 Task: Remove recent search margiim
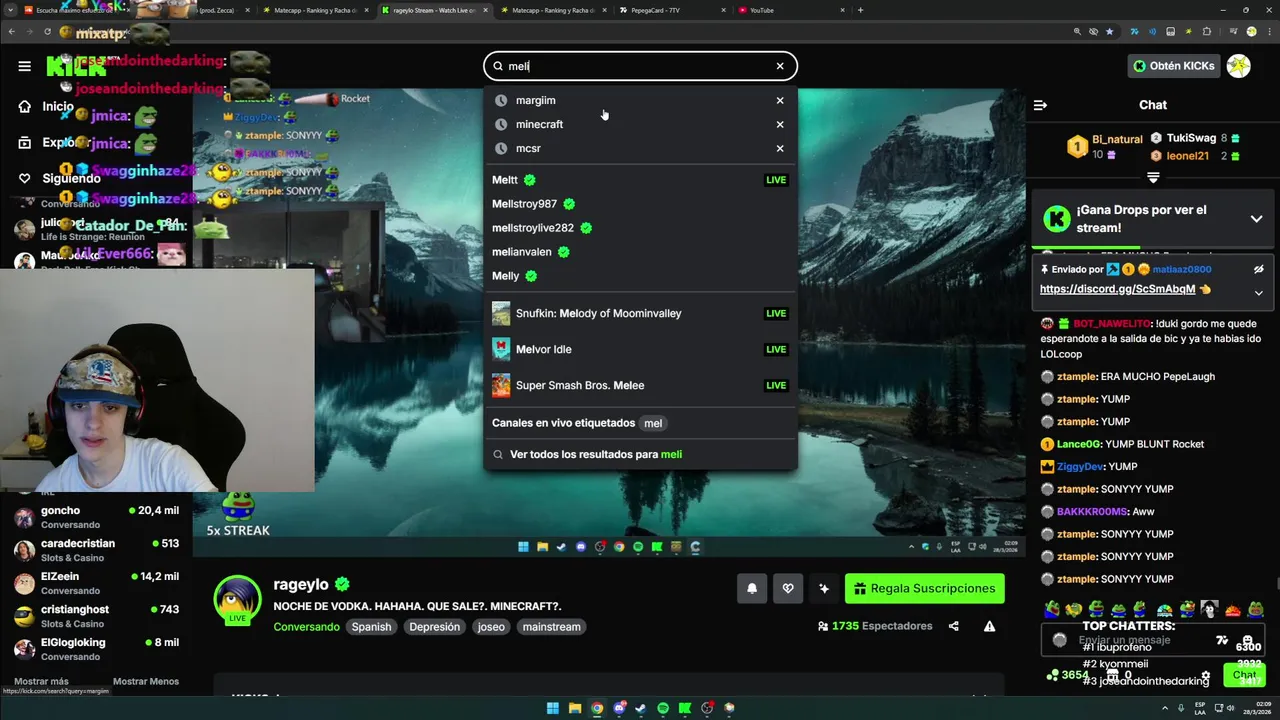point(780,100)
